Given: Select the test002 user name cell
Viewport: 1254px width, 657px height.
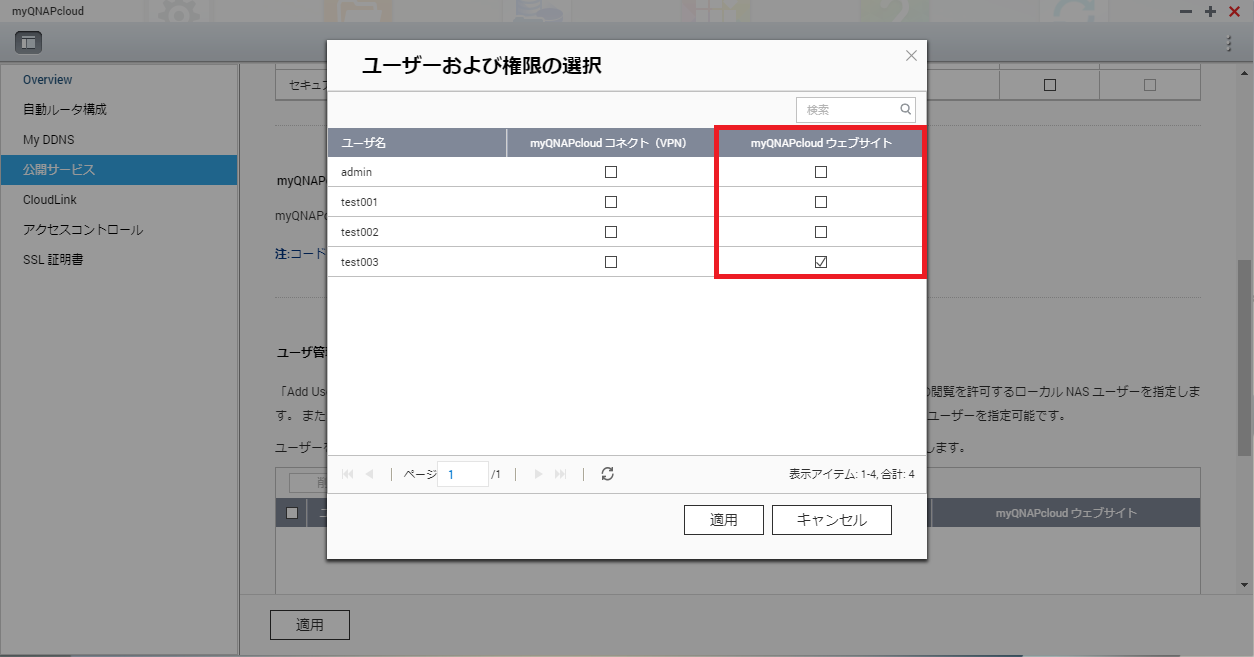Looking at the screenshot, I should tap(417, 232).
